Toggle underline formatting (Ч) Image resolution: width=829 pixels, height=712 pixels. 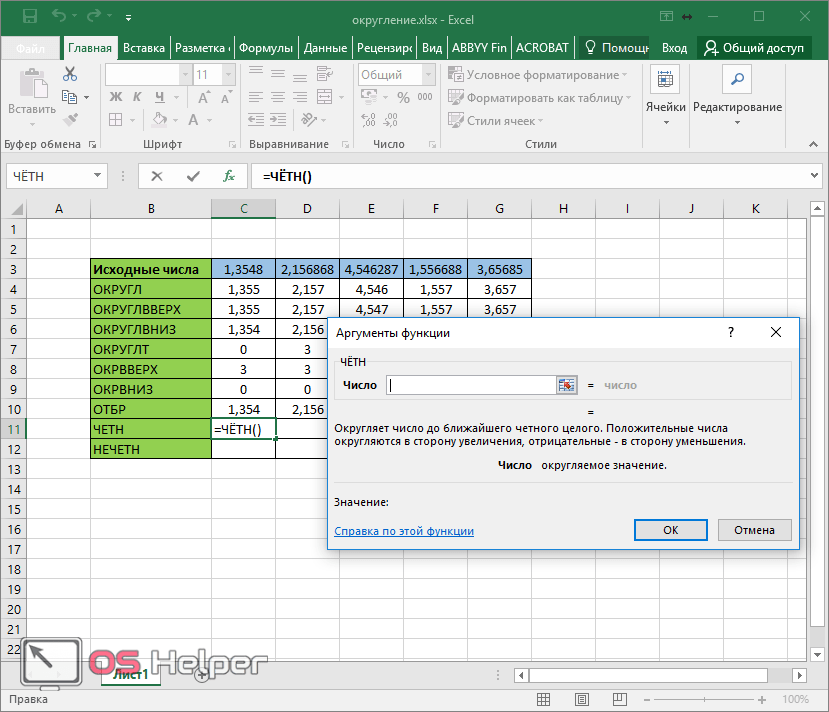coord(160,97)
